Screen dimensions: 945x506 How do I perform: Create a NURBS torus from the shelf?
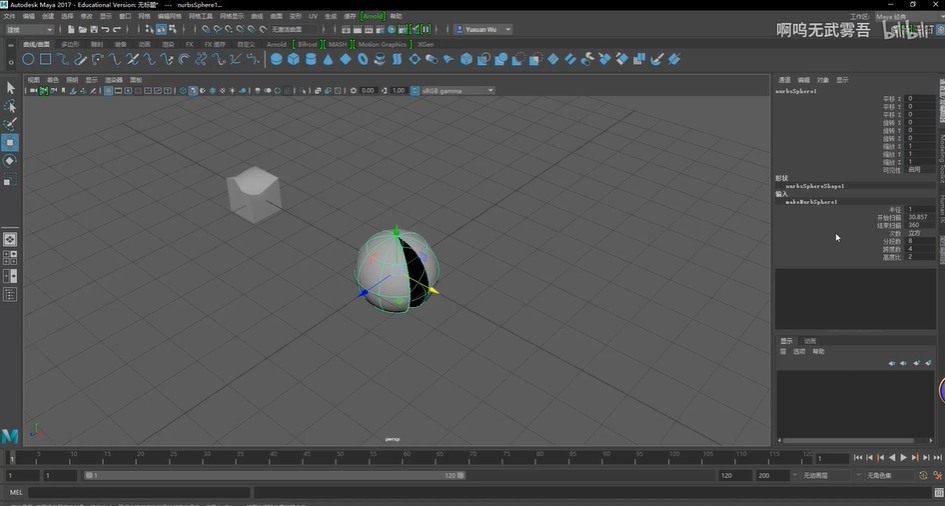pyautogui.click(x=363, y=59)
